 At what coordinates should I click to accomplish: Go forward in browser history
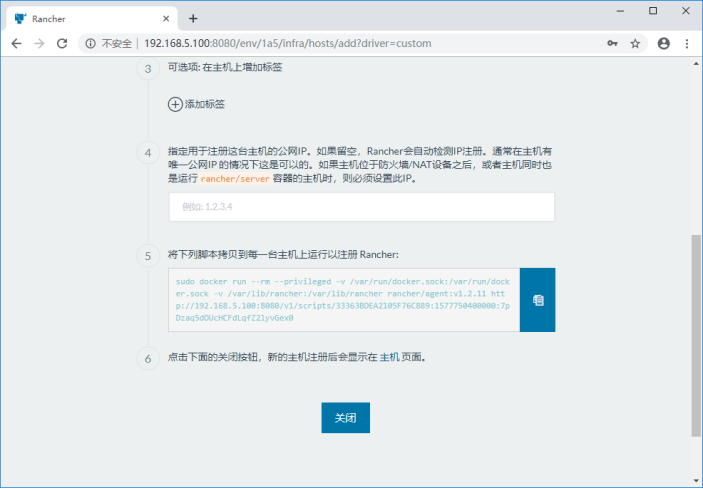pos(39,43)
